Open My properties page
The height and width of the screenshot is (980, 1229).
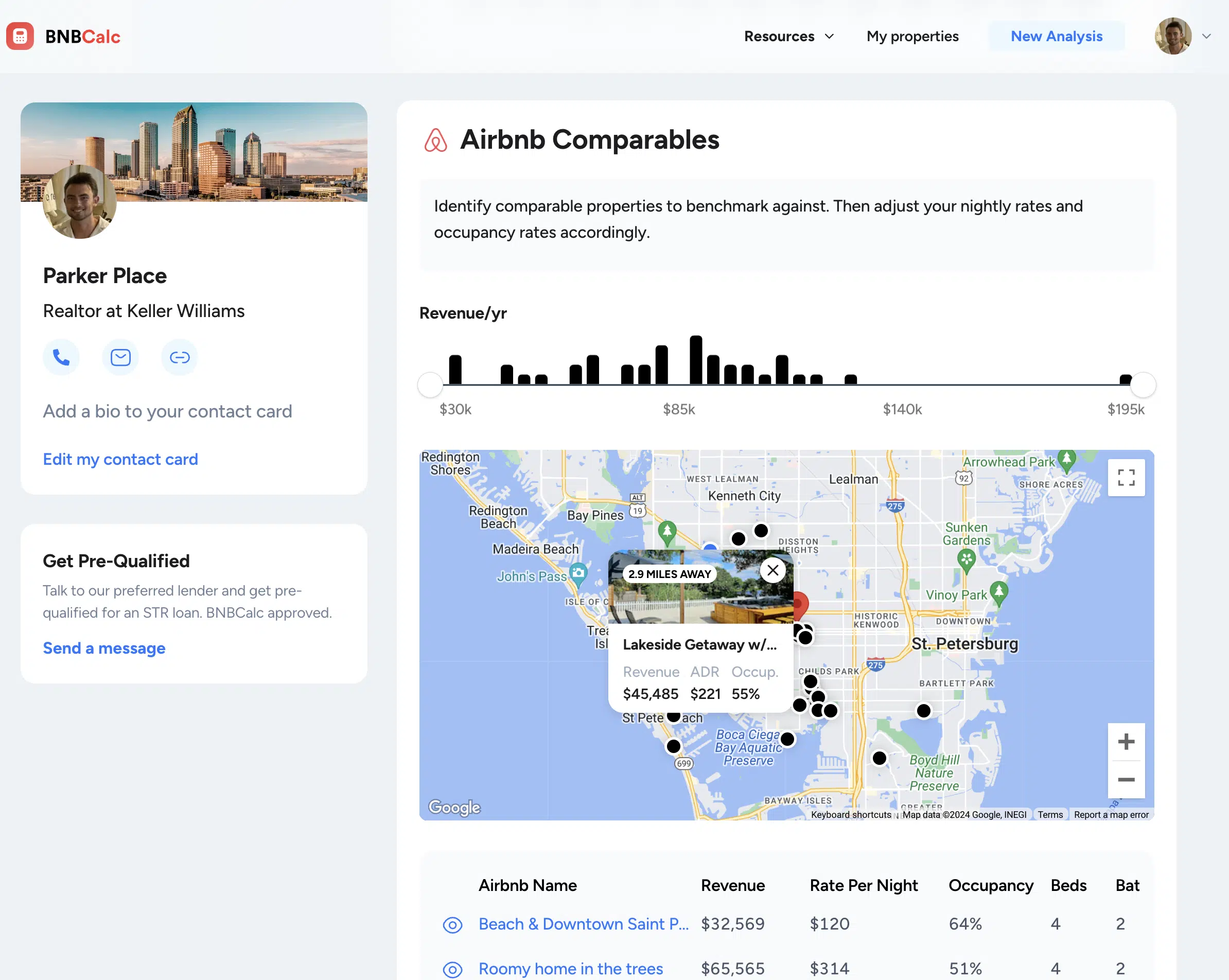[912, 37]
